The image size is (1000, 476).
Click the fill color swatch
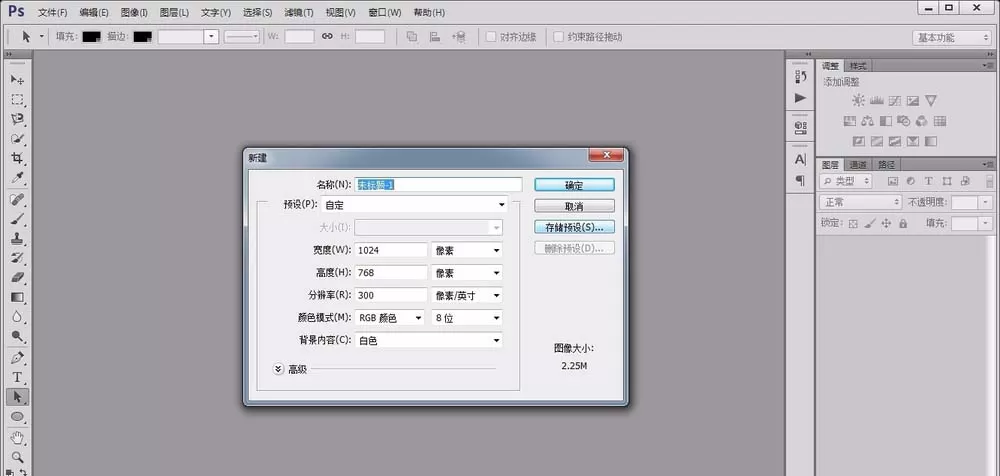91,36
